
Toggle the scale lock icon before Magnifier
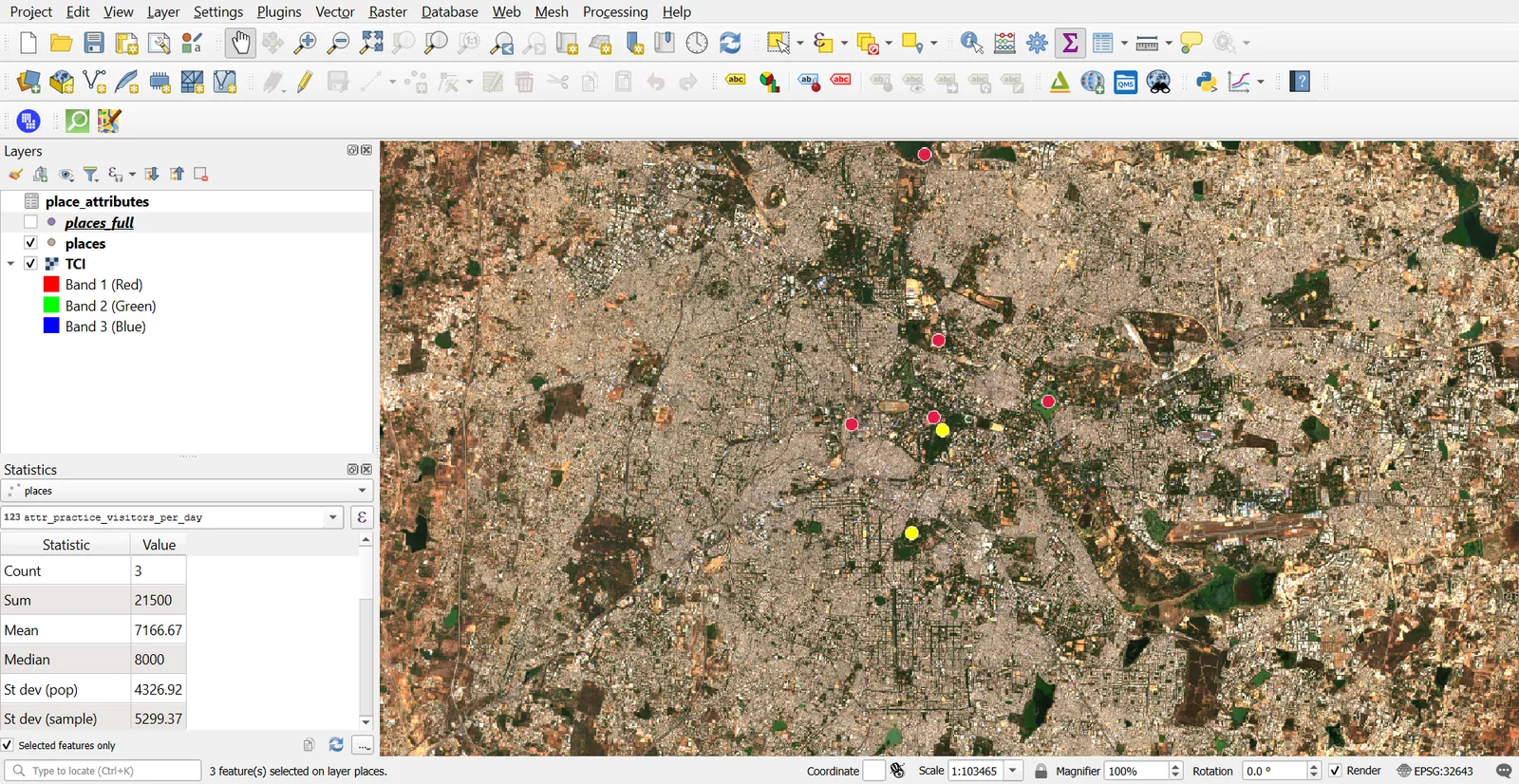[x=1041, y=771]
